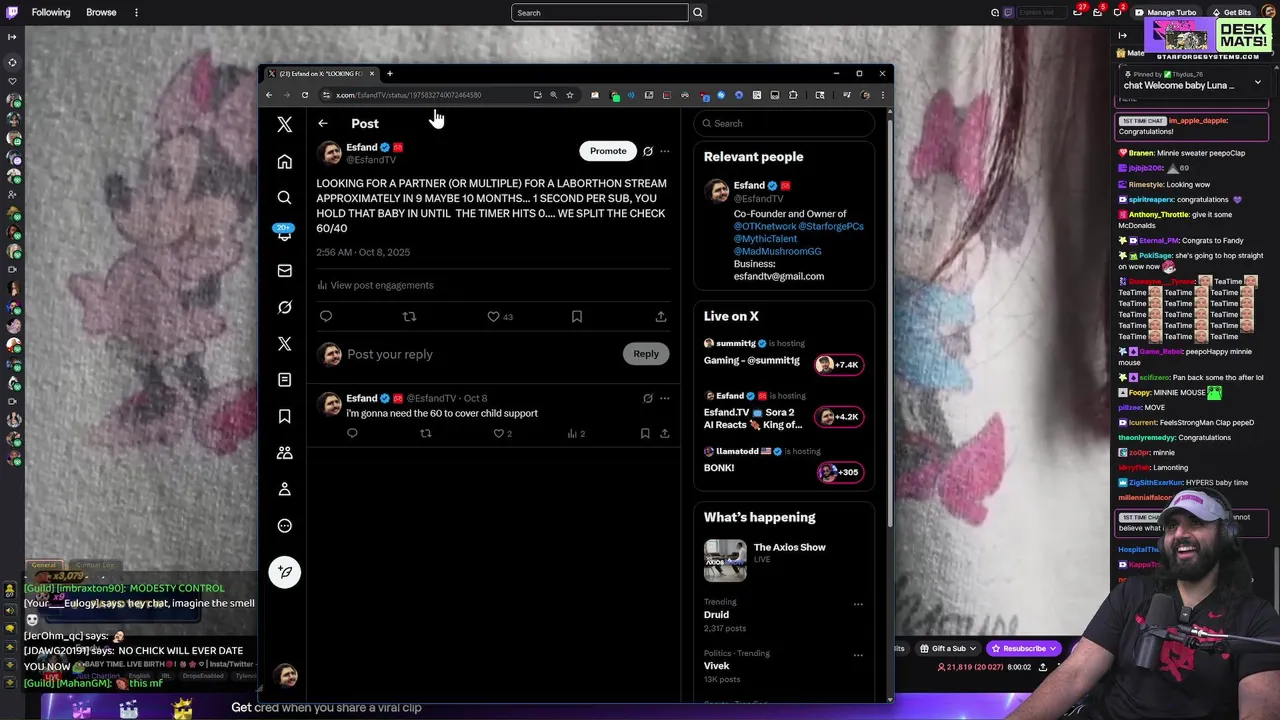This screenshot has width=1280, height=720.
Task: Open the Explore magnifier in X sidebar
Action: tap(285, 197)
